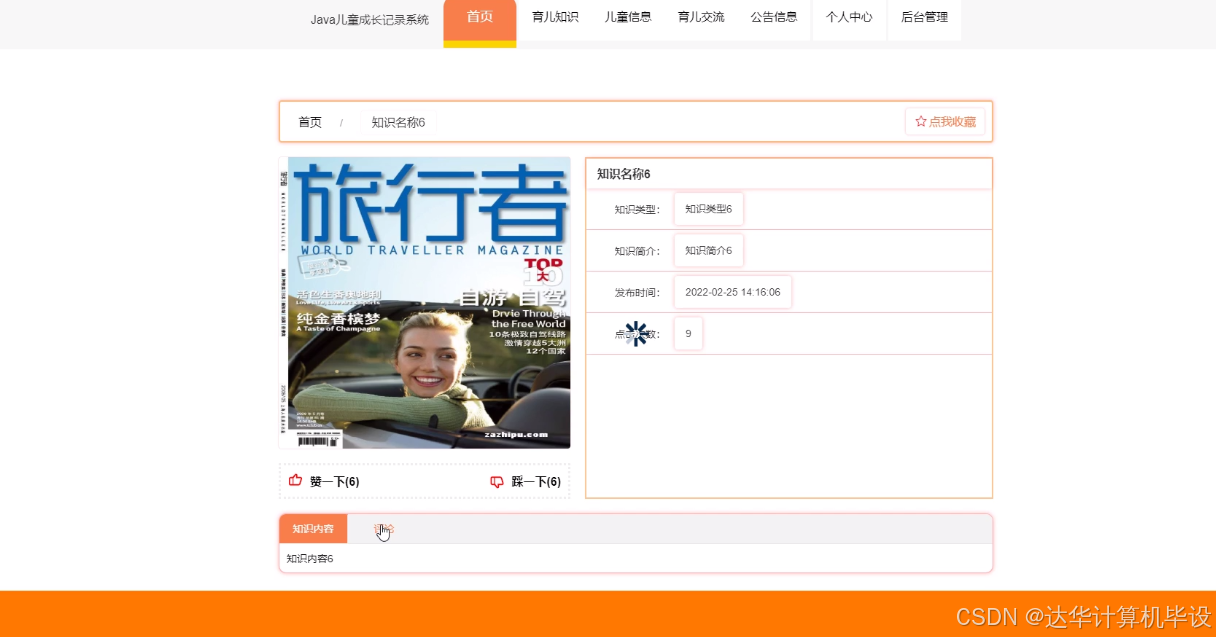Image resolution: width=1216 pixels, height=637 pixels.
Task: Click the 知识简介6 value box
Action: [x=708, y=251]
